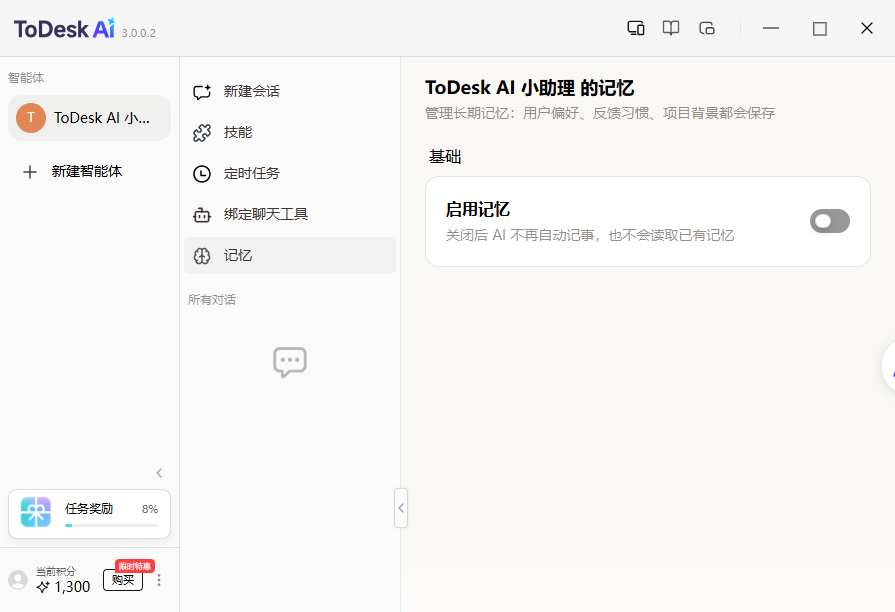Toggle the 启用记忆 memory switch
Screen dimensions: 895x612
(x=829, y=221)
